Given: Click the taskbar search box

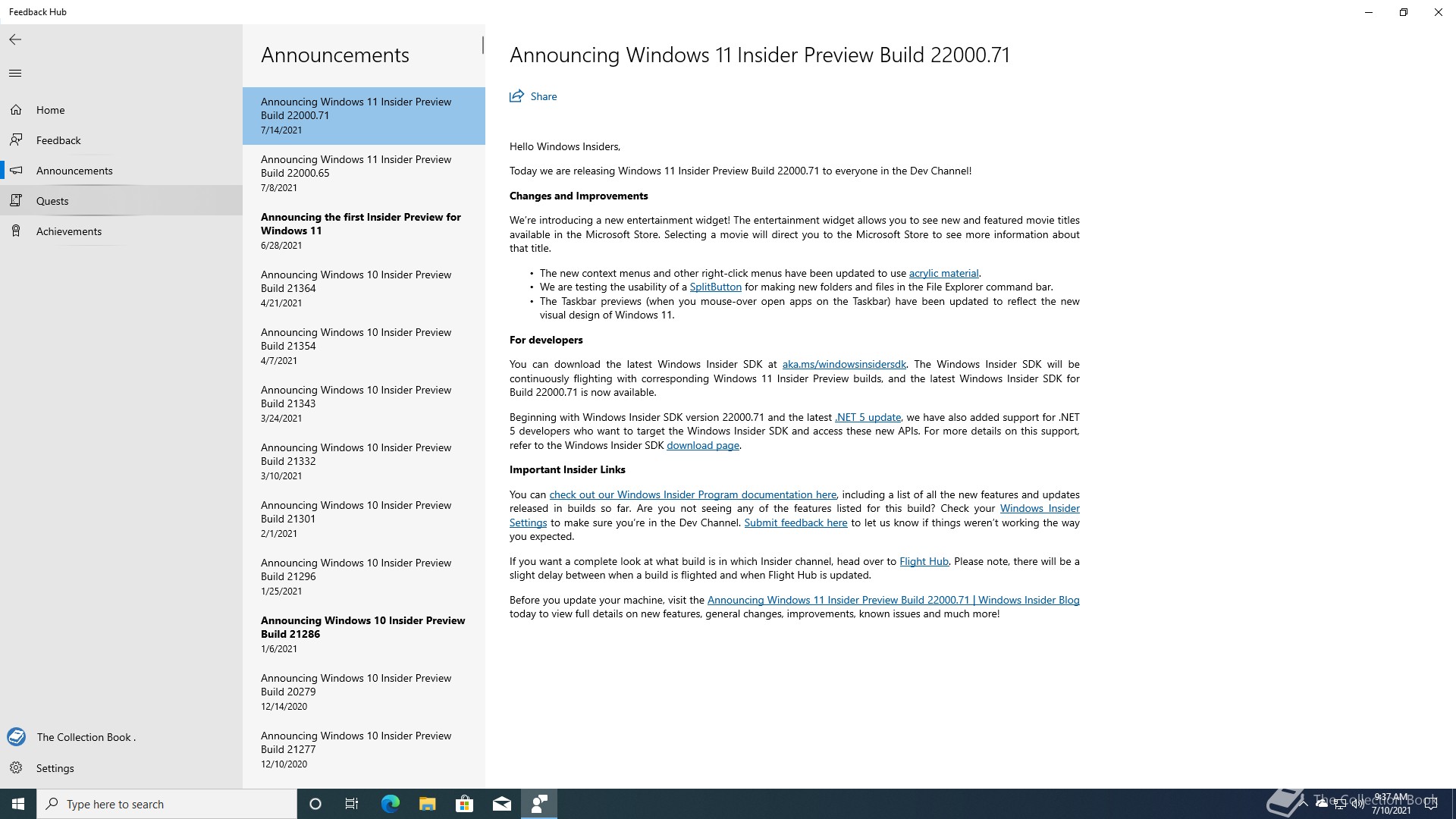Looking at the screenshot, I should [x=167, y=804].
